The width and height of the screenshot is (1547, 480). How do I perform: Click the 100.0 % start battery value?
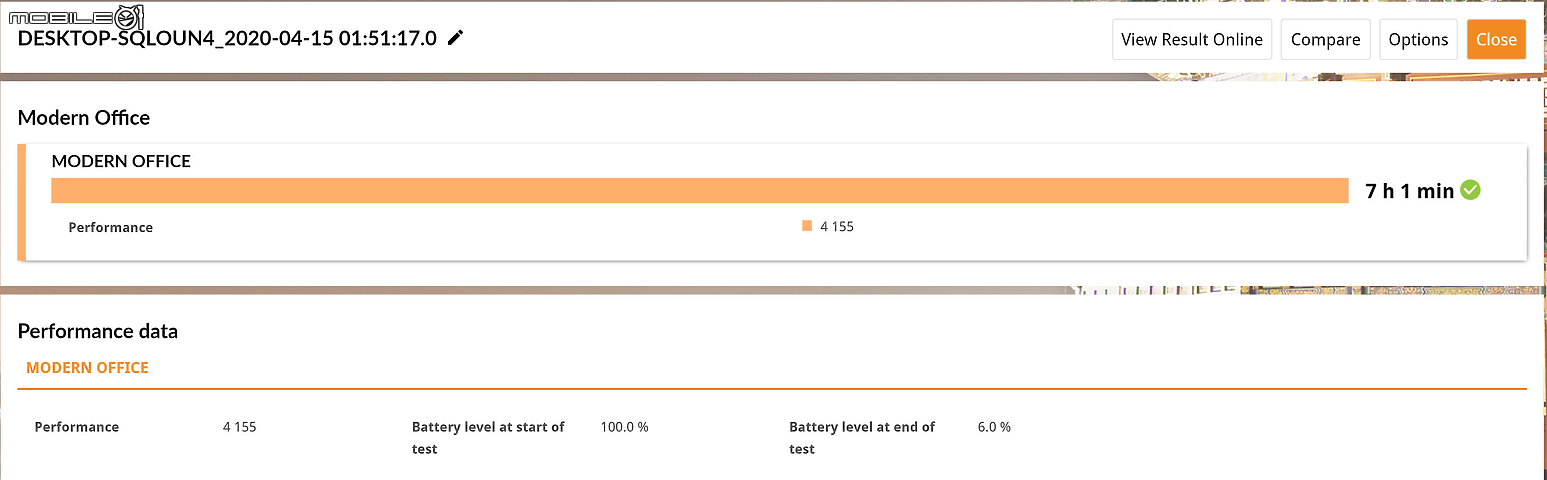pos(624,427)
